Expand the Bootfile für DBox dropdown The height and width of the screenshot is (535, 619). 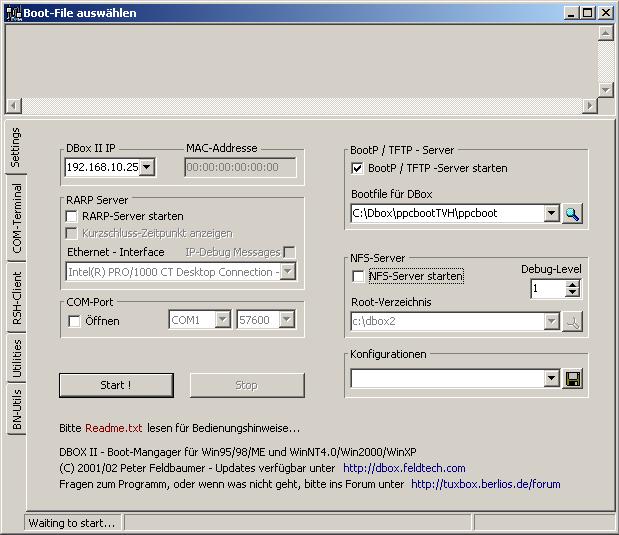pyautogui.click(x=551, y=213)
